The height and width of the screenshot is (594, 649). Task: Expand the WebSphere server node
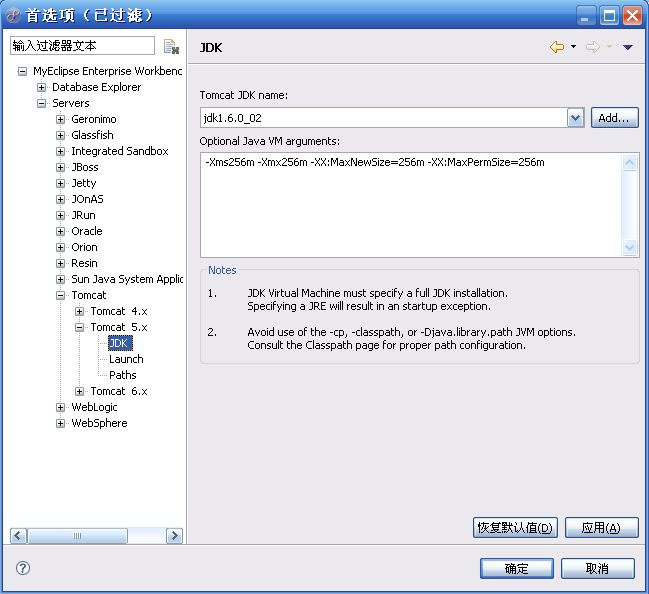60,423
